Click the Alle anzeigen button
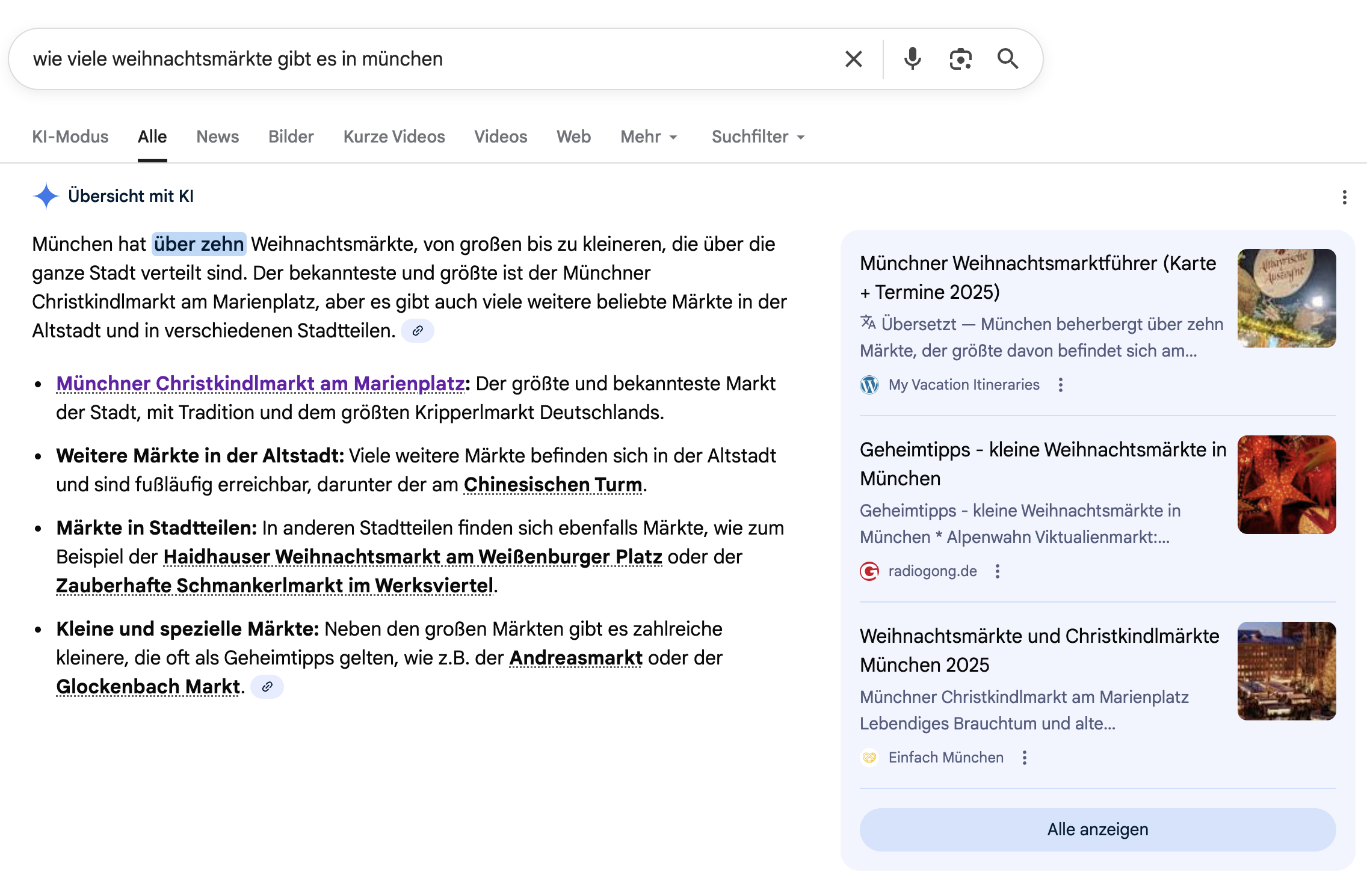The image size is (1367, 896). [1097, 829]
